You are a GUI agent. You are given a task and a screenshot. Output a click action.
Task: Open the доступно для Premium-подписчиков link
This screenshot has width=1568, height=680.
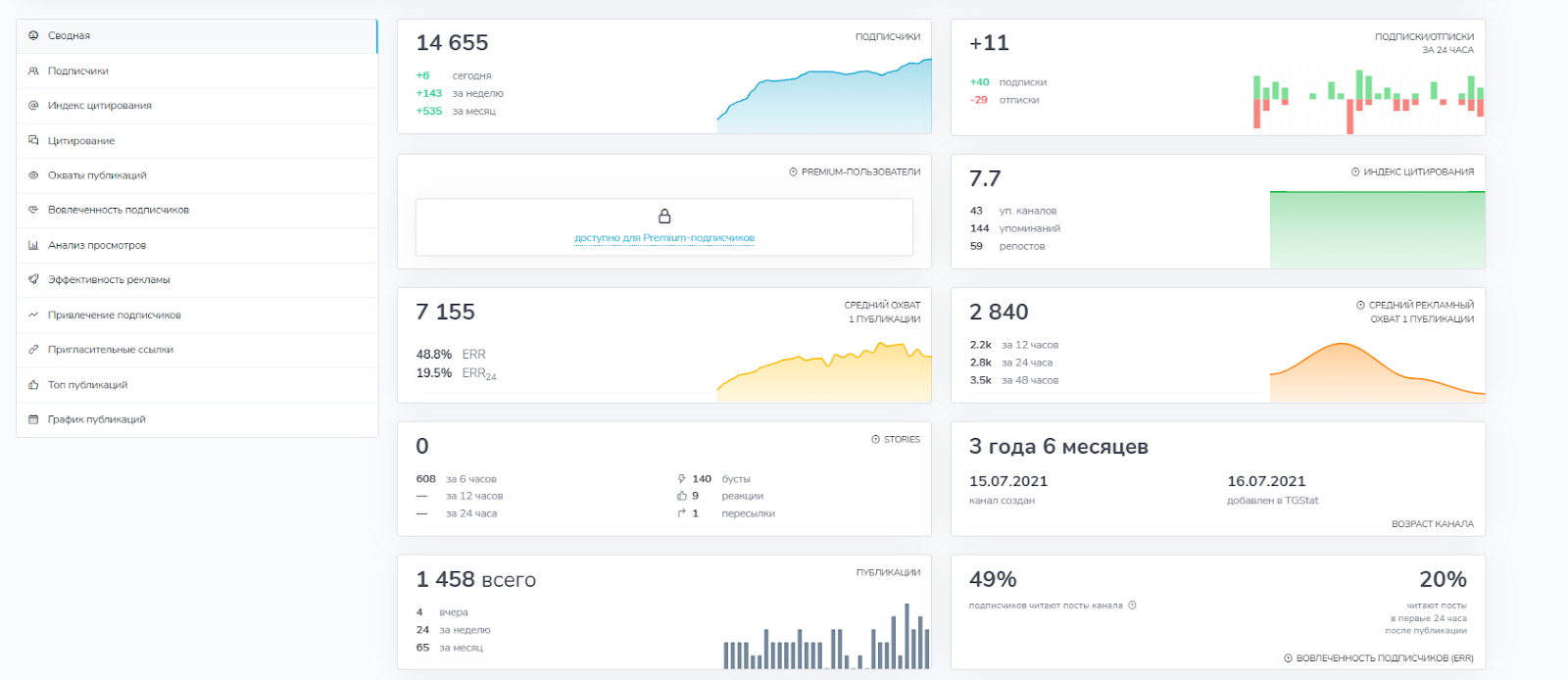coord(664,238)
